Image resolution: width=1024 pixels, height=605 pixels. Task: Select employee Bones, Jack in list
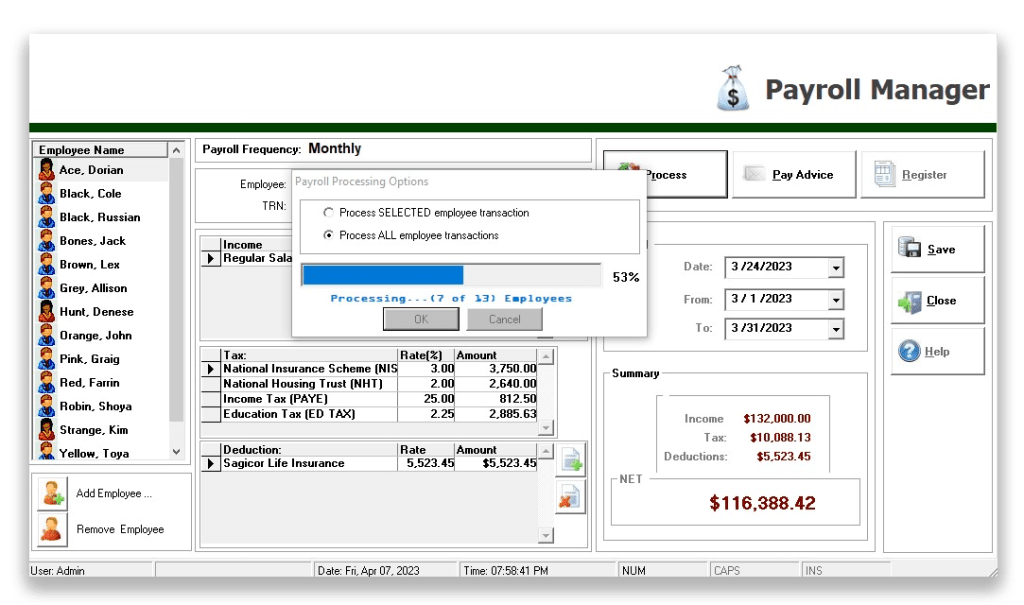click(92, 241)
